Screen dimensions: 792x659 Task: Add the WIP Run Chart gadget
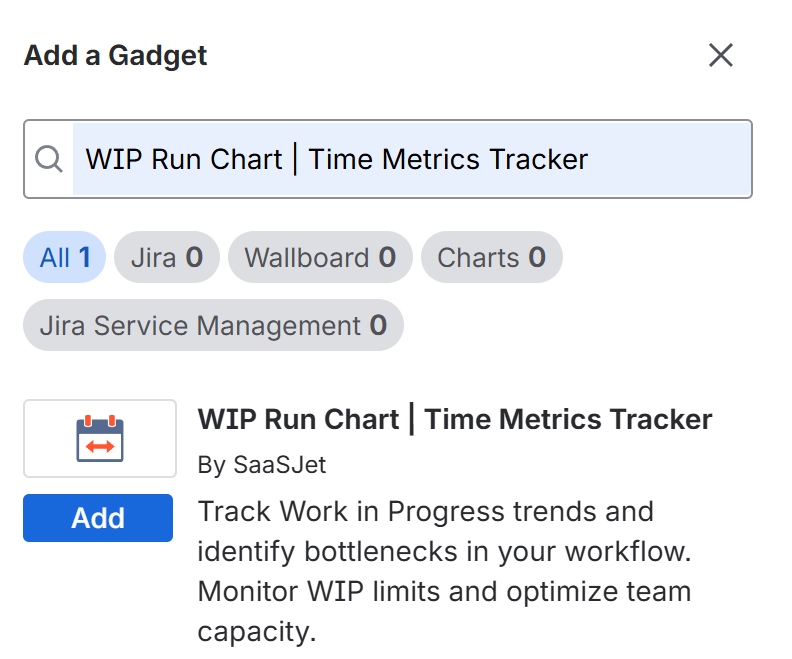pyautogui.click(x=98, y=518)
